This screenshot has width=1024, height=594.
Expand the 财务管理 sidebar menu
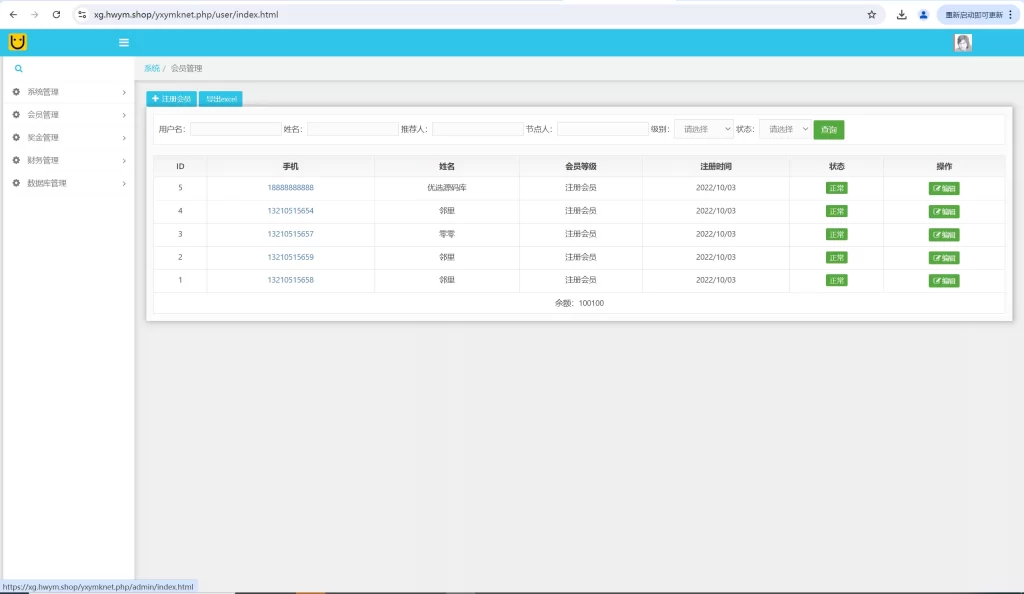[x=69, y=161]
